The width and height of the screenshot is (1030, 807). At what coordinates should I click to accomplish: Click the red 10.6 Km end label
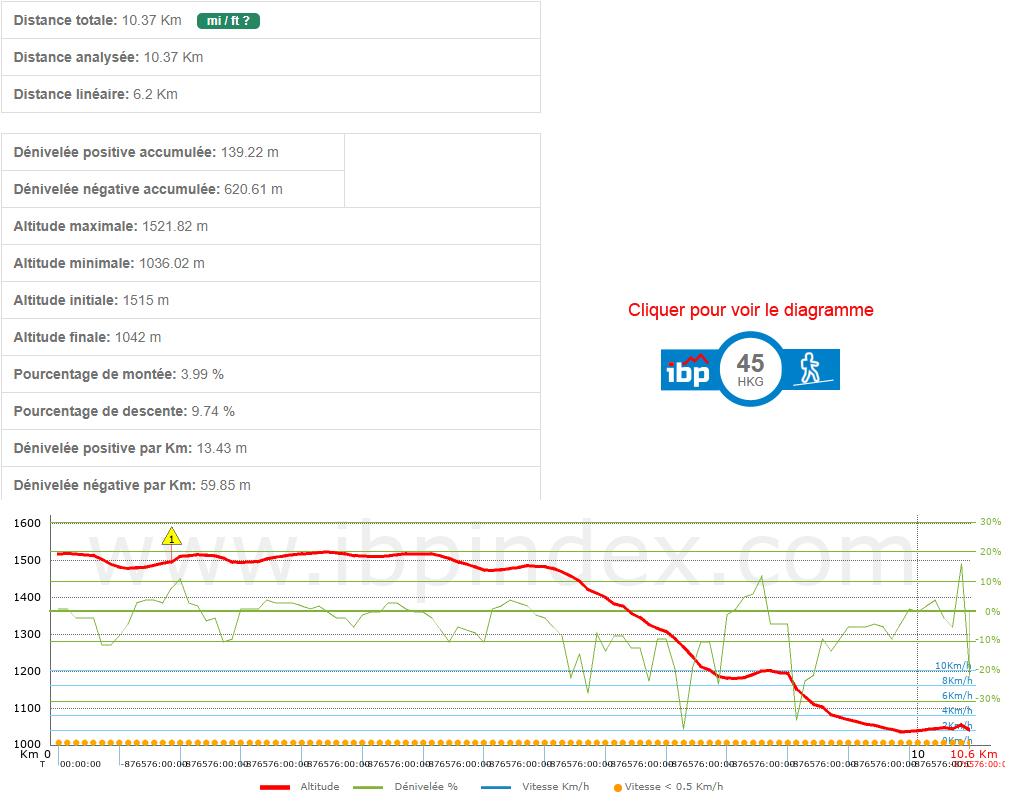pyautogui.click(x=973, y=754)
